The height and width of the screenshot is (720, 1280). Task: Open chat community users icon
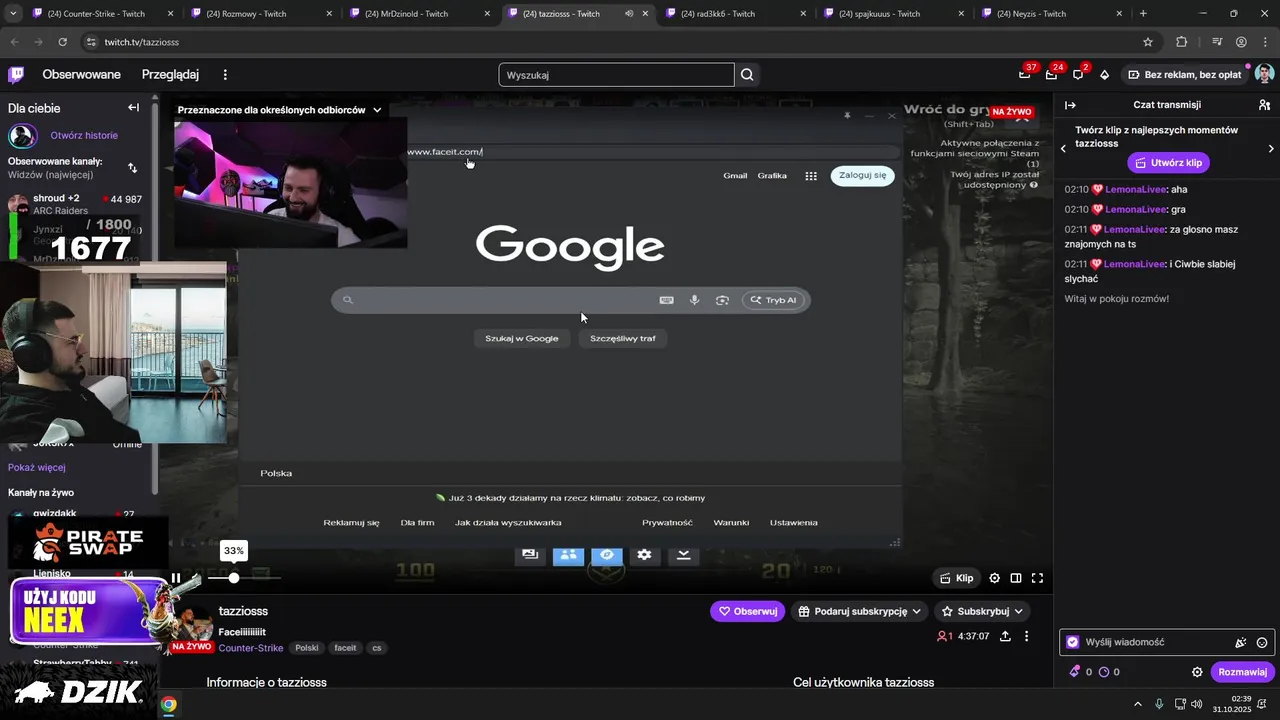tap(1264, 105)
